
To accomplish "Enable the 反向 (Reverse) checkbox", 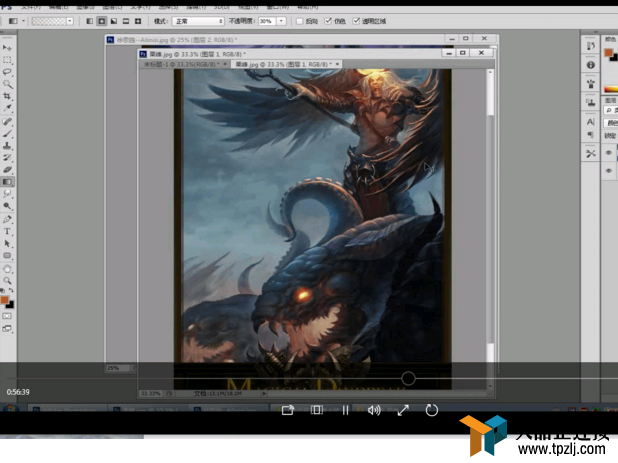I will (299, 21).
